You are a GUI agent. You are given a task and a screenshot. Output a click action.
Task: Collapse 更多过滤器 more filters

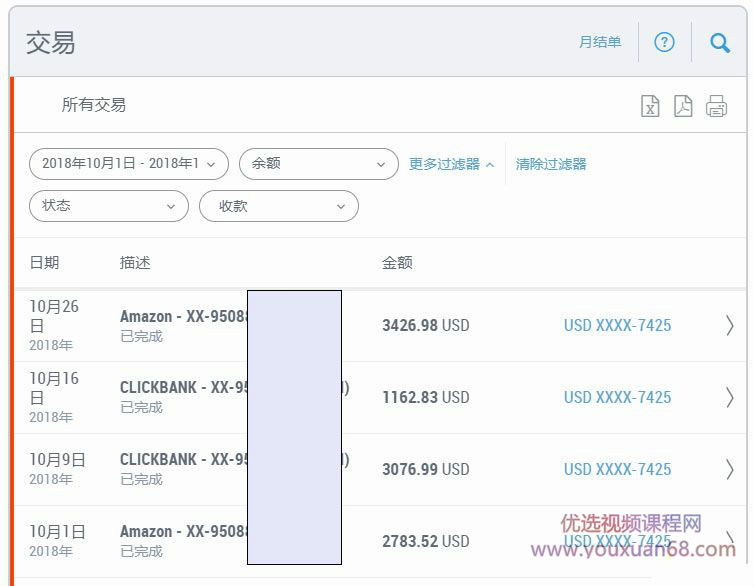451,164
